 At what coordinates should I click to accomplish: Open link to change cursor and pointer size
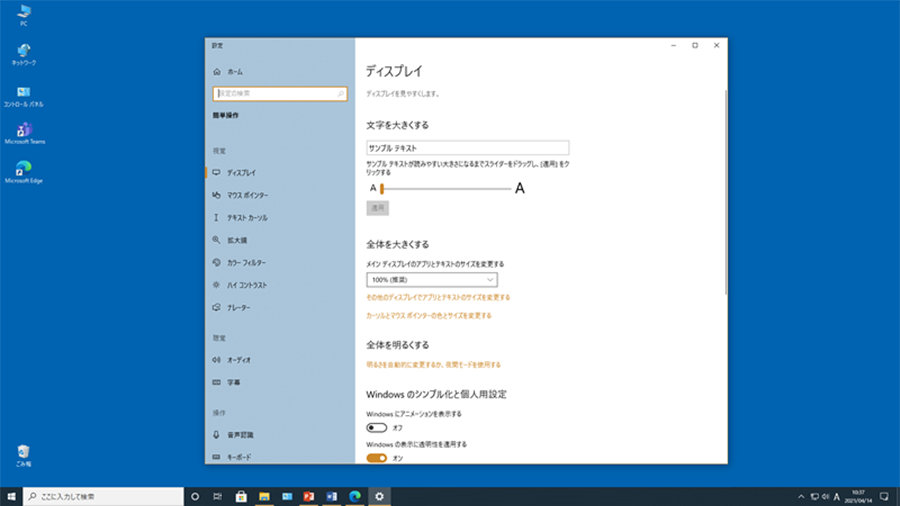pos(429,315)
